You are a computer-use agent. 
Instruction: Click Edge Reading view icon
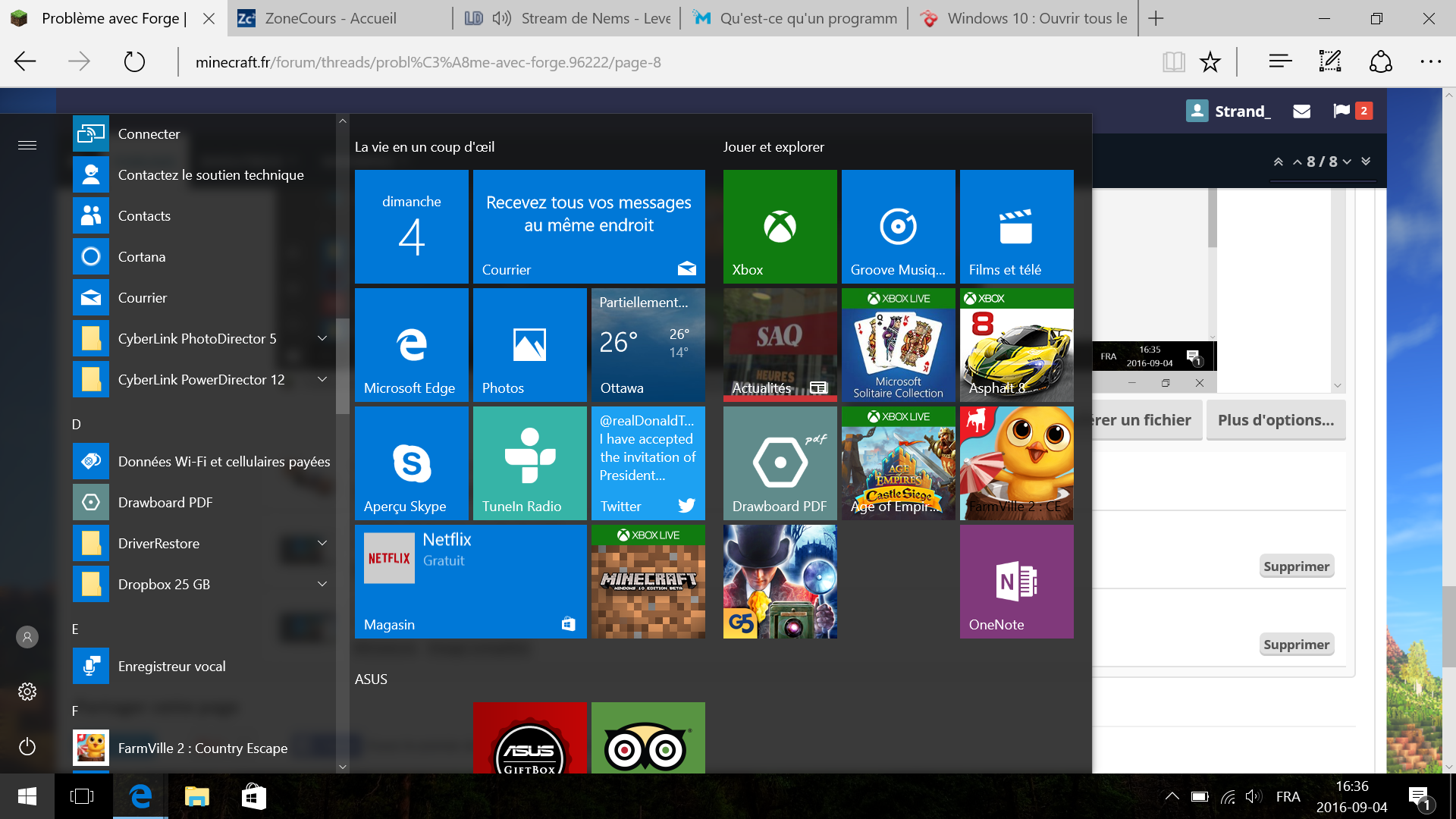coord(1173,61)
